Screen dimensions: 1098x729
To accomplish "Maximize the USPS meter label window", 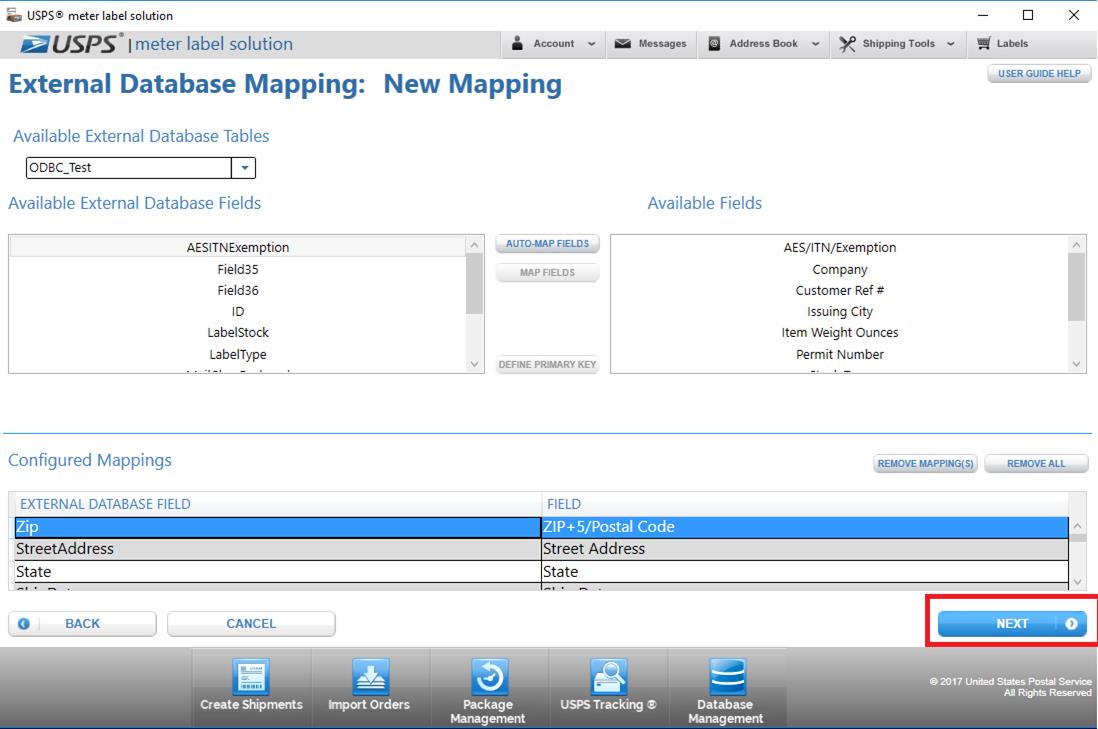I will point(1028,15).
